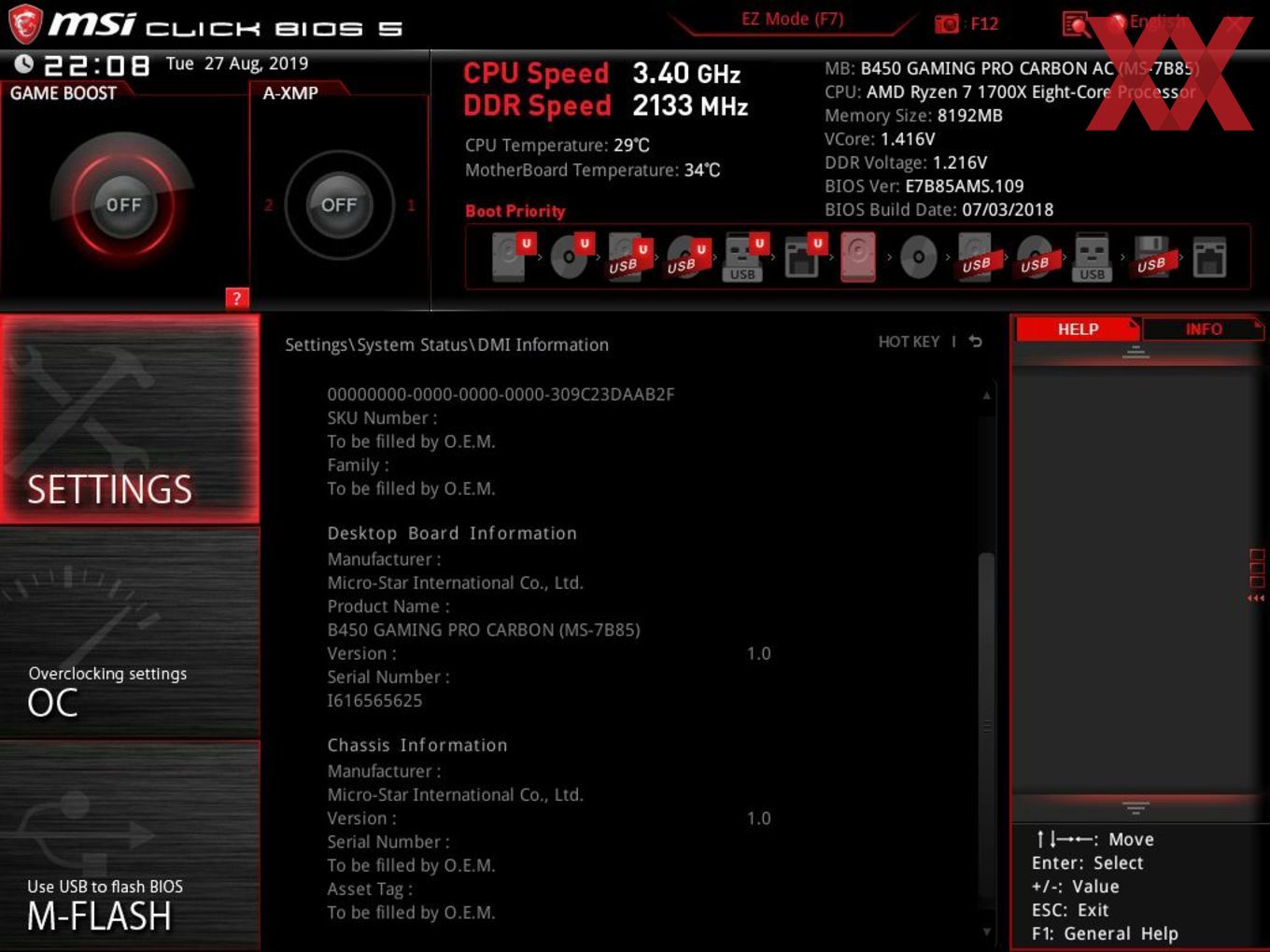The height and width of the screenshot is (952, 1270).
Task: Click the Chassis Information heading
Action: 417,745
